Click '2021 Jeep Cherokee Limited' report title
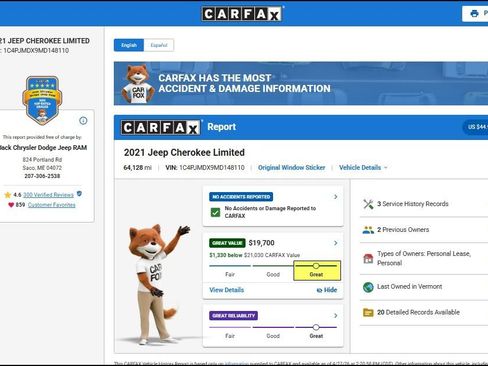Viewport: 488px width, 366px height. (184, 153)
